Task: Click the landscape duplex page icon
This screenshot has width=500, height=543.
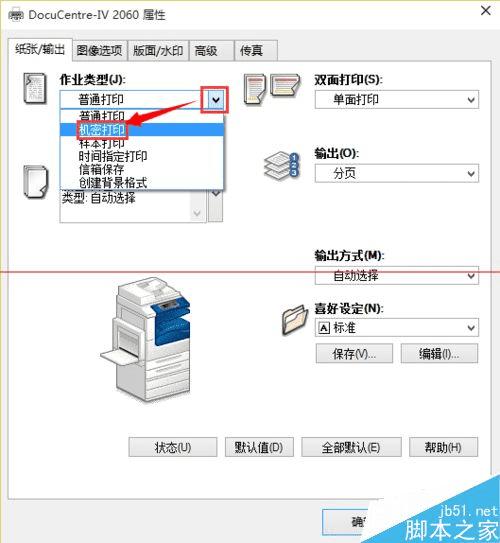Action: pyautogui.click(x=285, y=85)
